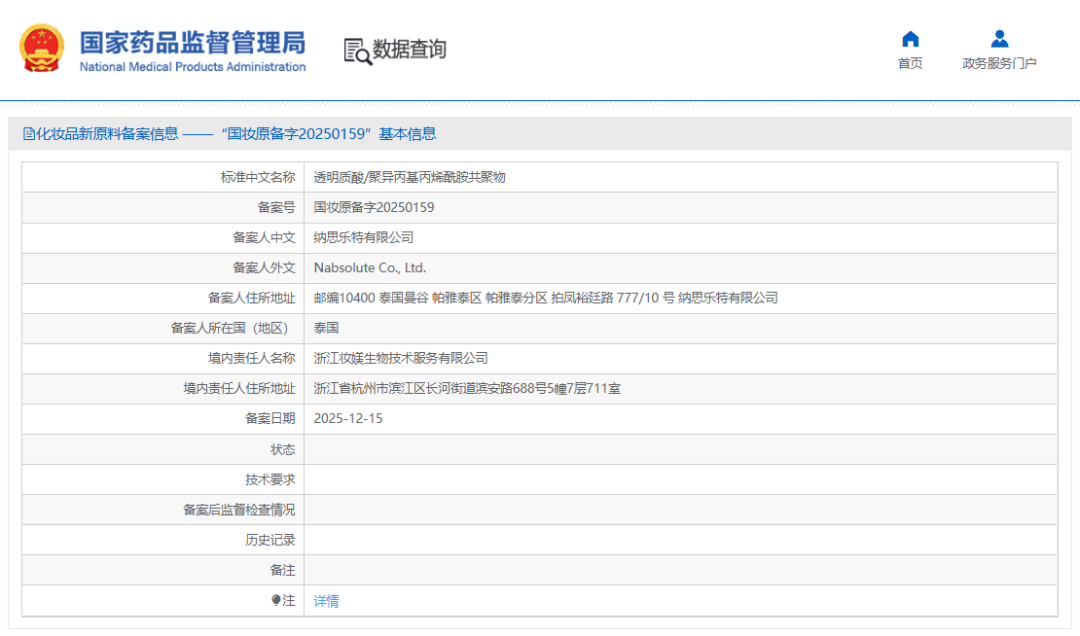1080x636 pixels.
Task: Click the 备案日期 value 2025-12-15
Action: (348, 418)
